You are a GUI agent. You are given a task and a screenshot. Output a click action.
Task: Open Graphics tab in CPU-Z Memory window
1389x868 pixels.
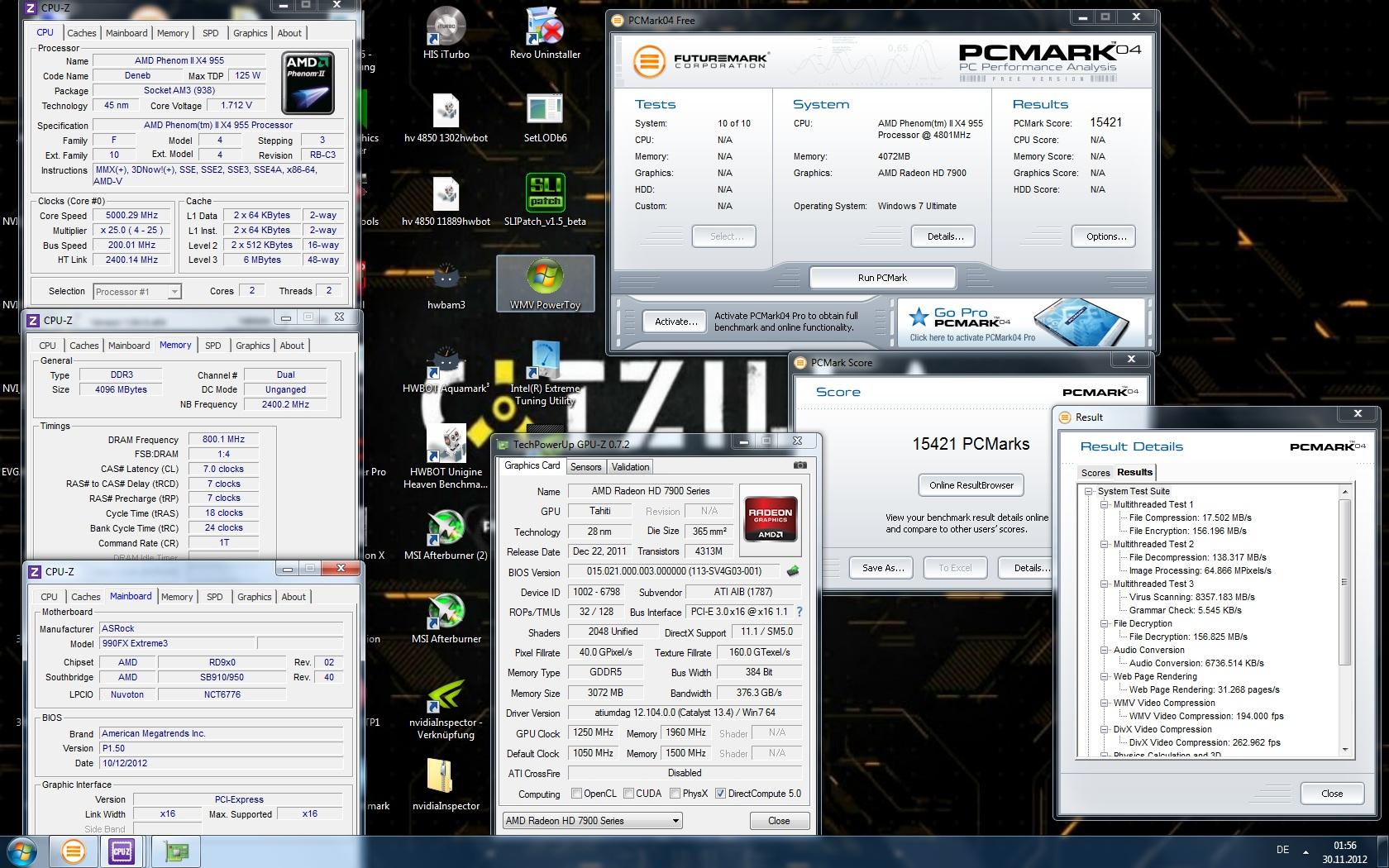click(252, 346)
